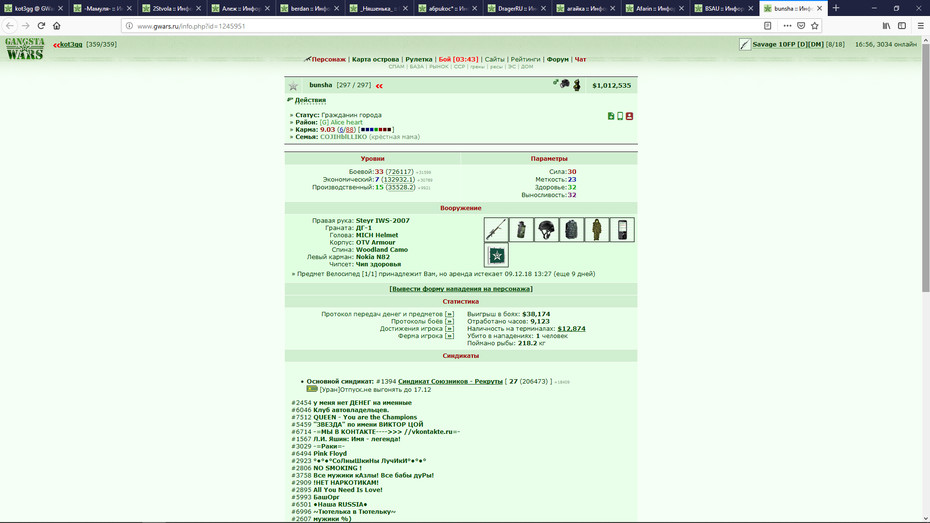Open Чат in the top menu
The width and height of the screenshot is (930, 523).
[x=580, y=59]
